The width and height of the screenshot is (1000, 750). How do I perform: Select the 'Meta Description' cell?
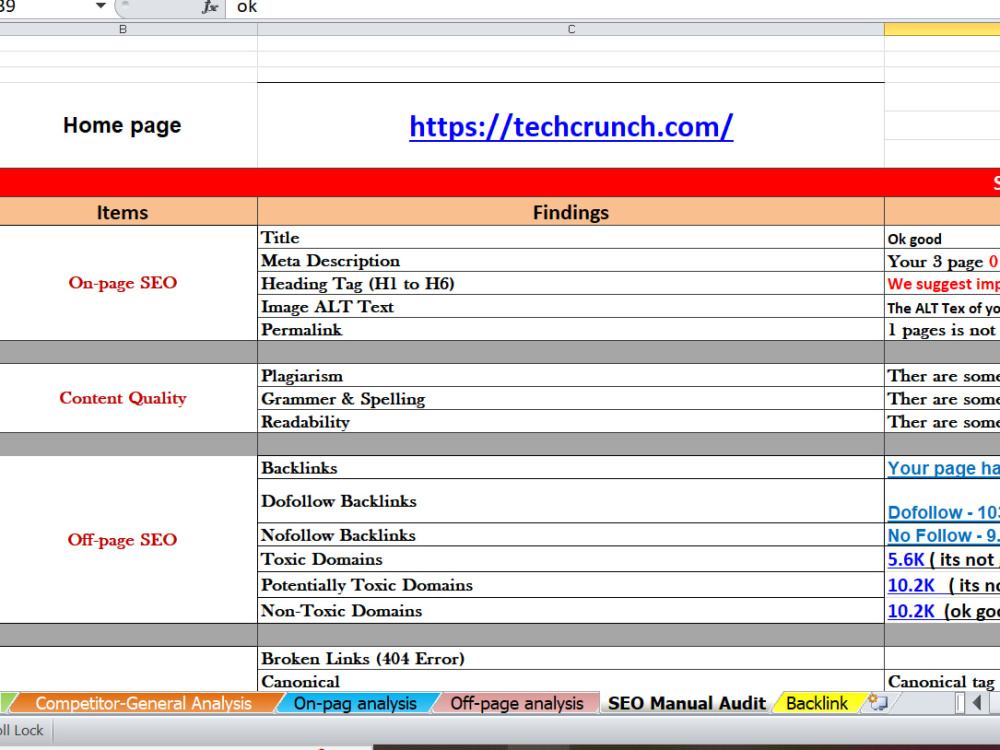[x=571, y=260]
